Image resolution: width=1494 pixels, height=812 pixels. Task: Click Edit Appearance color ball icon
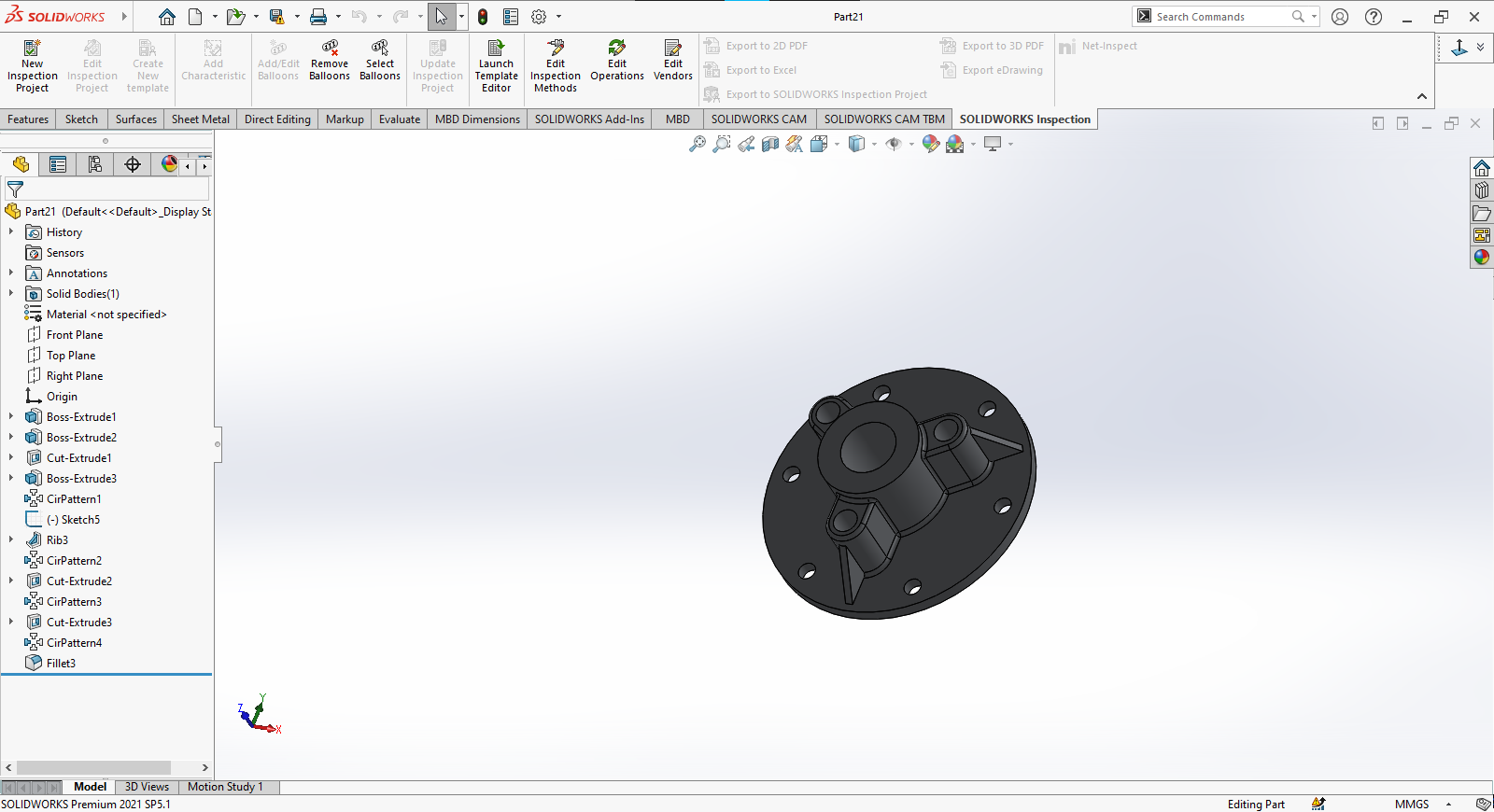(x=930, y=144)
